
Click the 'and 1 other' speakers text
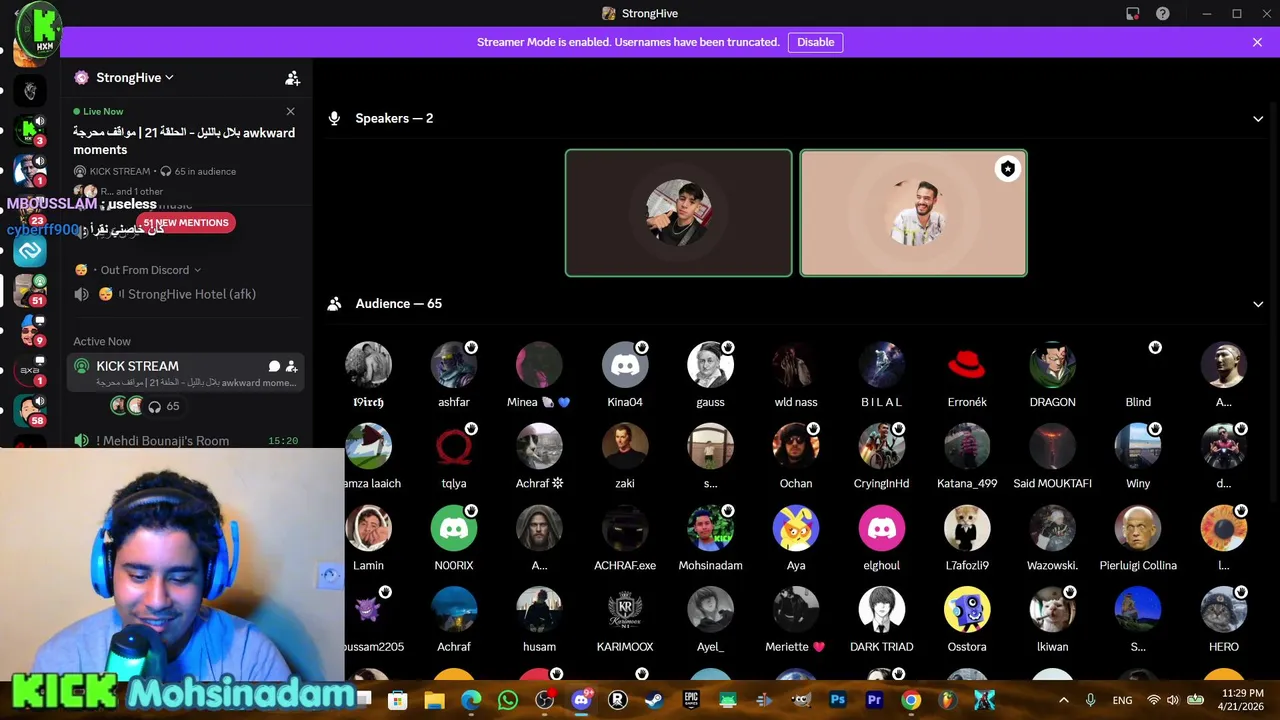click(139, 191)
